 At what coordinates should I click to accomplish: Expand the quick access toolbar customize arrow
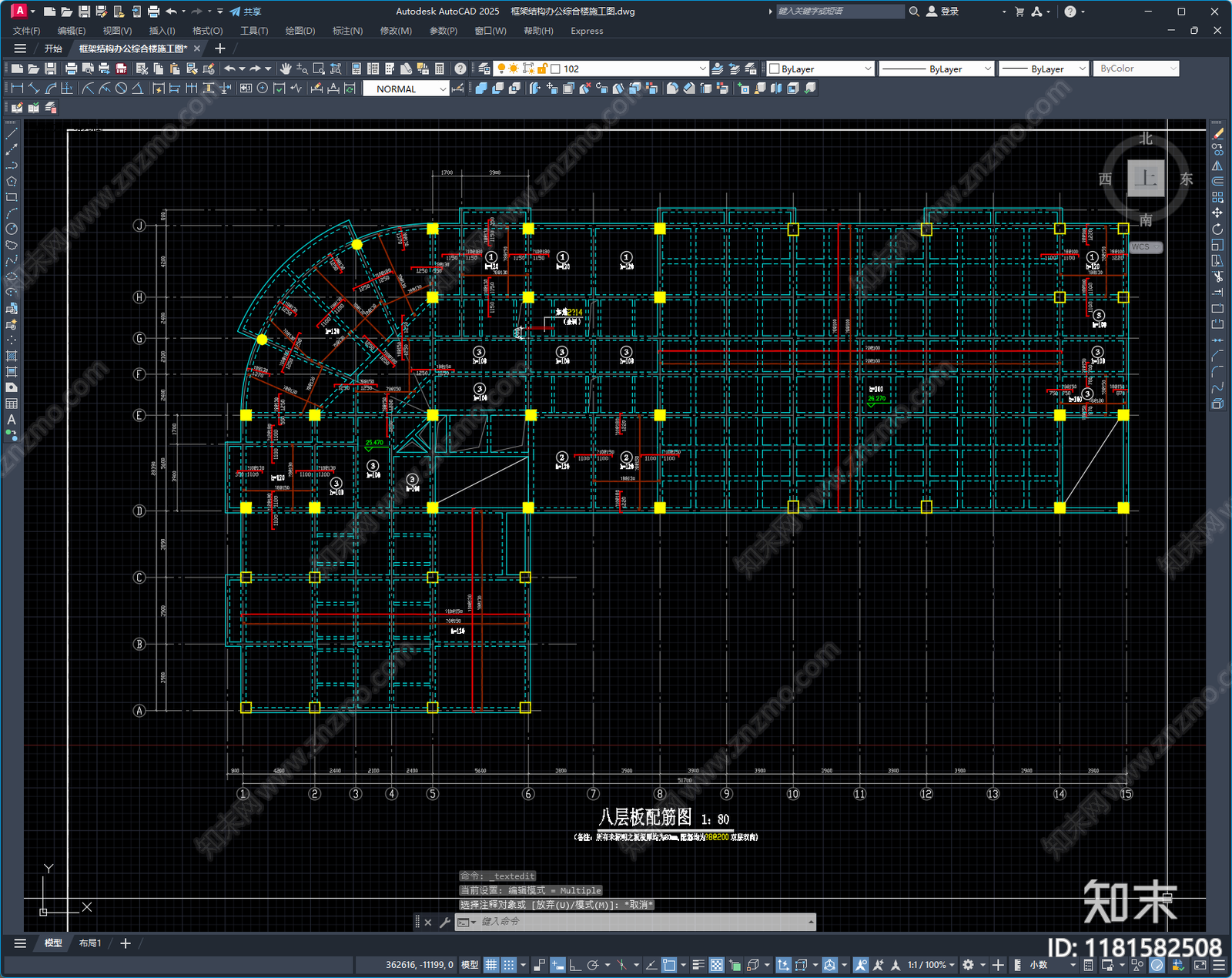click(x=220, y=12)
